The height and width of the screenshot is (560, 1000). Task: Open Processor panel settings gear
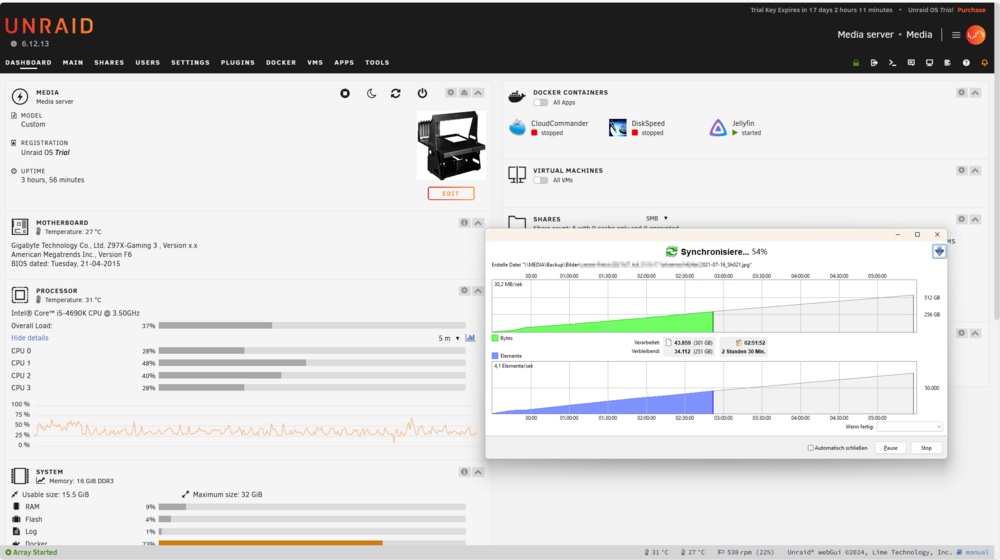tap(464, 290)
